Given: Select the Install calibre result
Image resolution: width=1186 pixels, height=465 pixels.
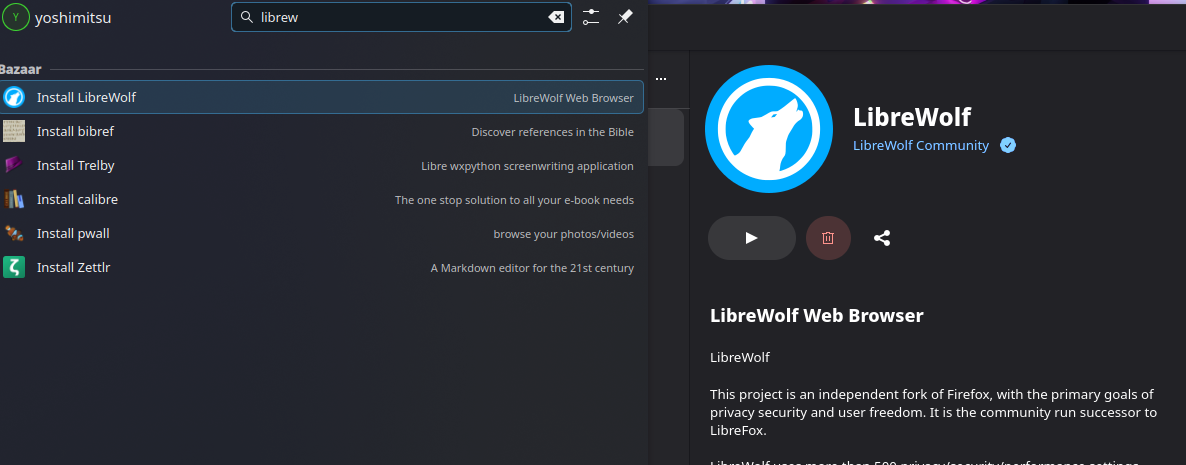Looking at the screenshot, I should [x=321, y=200].
